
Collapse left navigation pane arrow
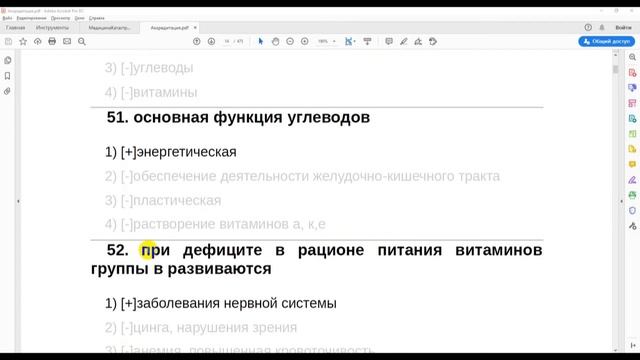click(x=18, y=201)
